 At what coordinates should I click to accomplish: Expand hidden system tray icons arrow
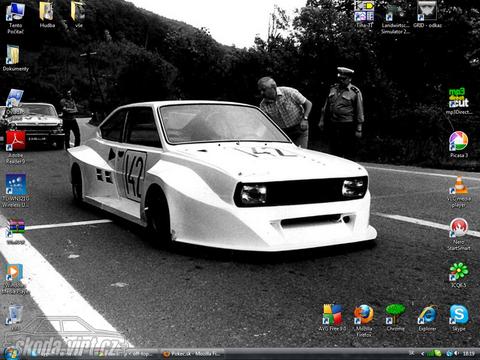pos(422,354)
